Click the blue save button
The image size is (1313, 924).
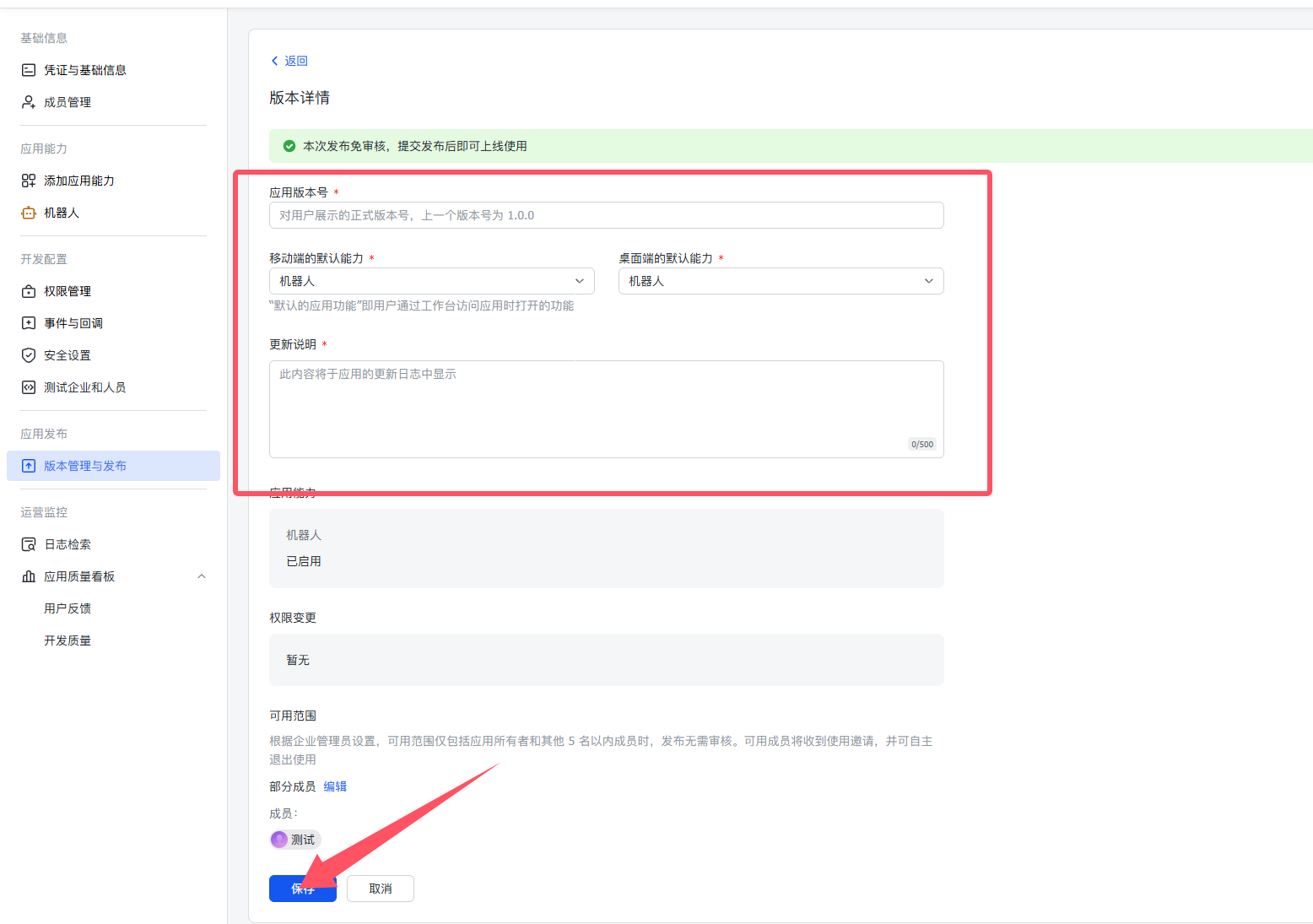302,889
